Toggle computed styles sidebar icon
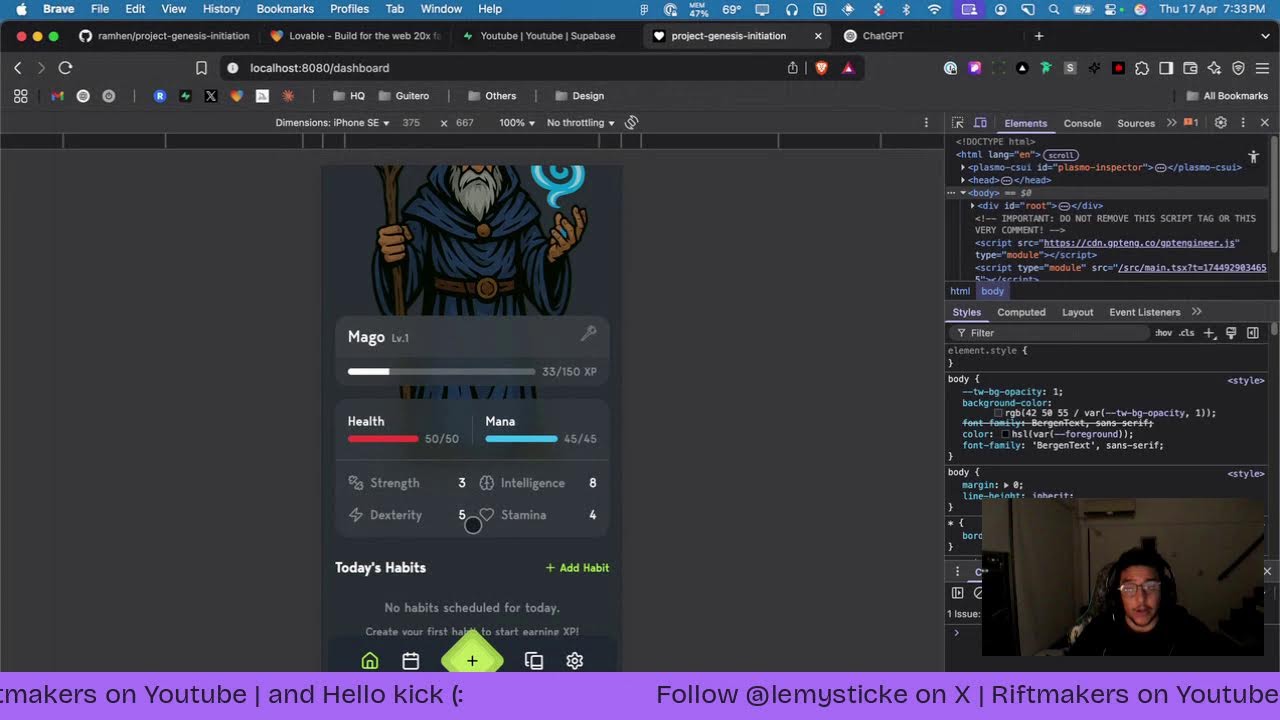1280x720 pixels. 1253,333
